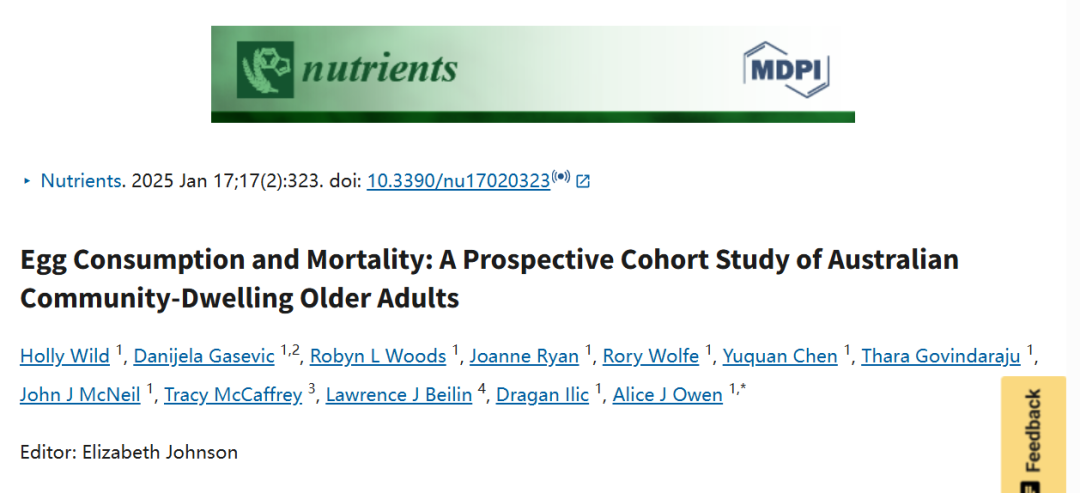Expand the citation disclosure triangle
This screenshot has height=493, width=1080.
coord(26,181)
